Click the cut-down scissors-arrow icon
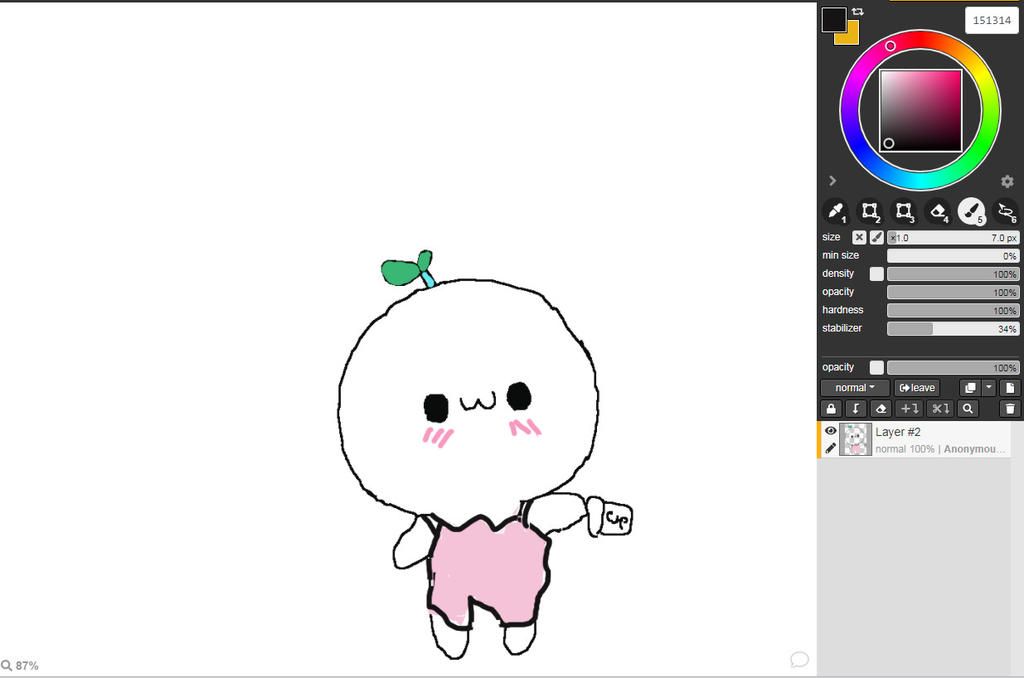Screen dimensions: 1024x678 click(940, 409)
